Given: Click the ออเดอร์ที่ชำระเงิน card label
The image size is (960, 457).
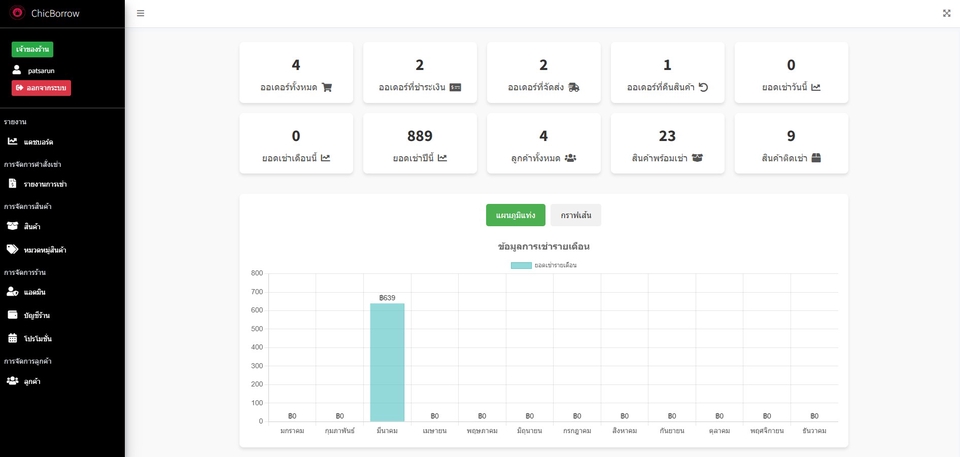Looking at the screenshot, I should coord(411,88).
